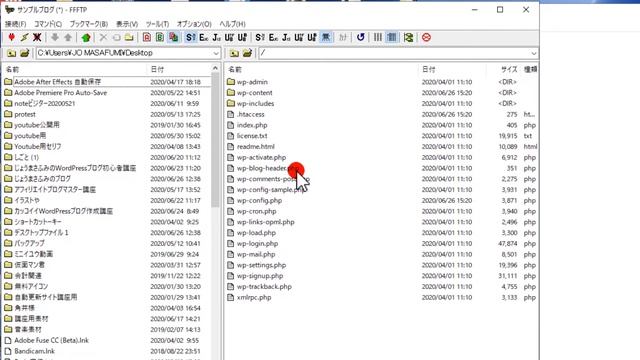Sort remote pane by 種類 column
The image size is (640, 360).
[530, 69]
